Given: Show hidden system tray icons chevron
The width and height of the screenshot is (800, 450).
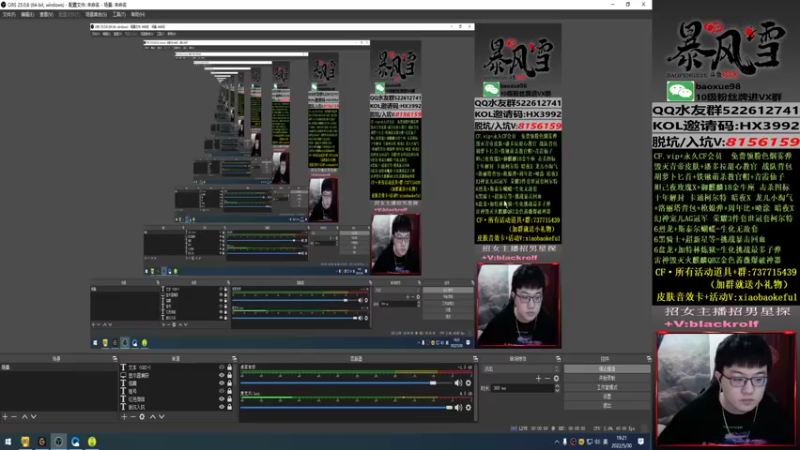Looking at the screenshot, I should pos(557,442).
